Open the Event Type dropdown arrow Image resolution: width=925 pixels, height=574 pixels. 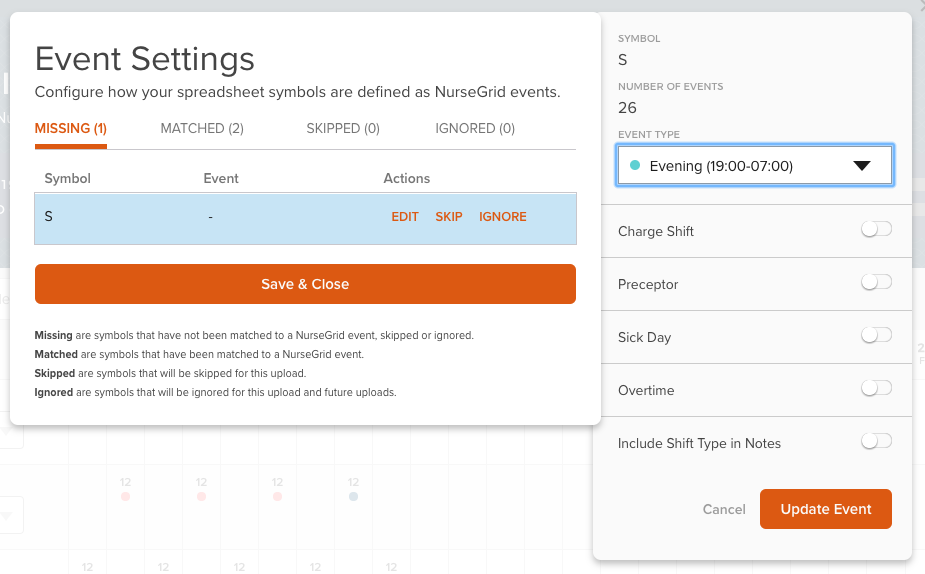point(861,166)
